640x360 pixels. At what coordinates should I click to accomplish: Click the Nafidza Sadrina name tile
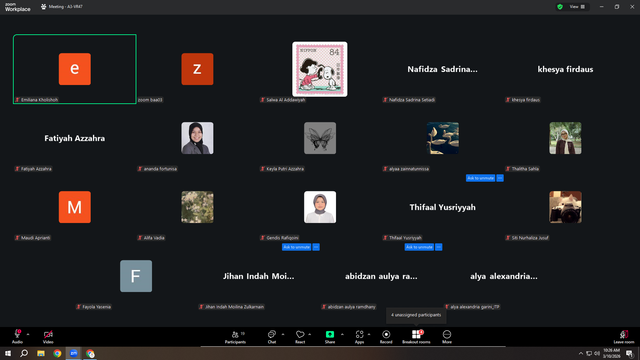pyautogui.click(x=442, y=69)
